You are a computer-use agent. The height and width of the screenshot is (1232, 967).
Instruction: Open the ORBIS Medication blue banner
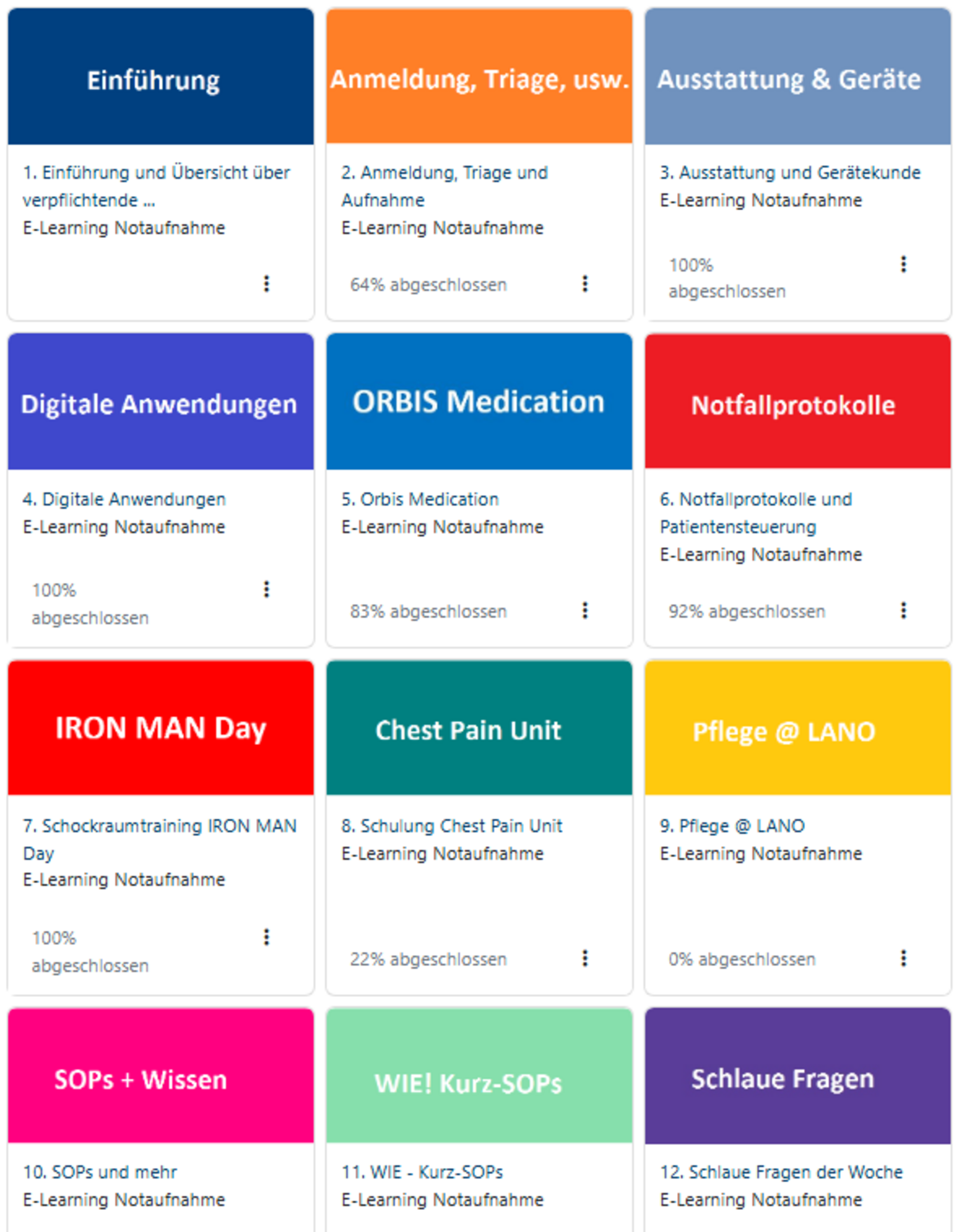479,402
